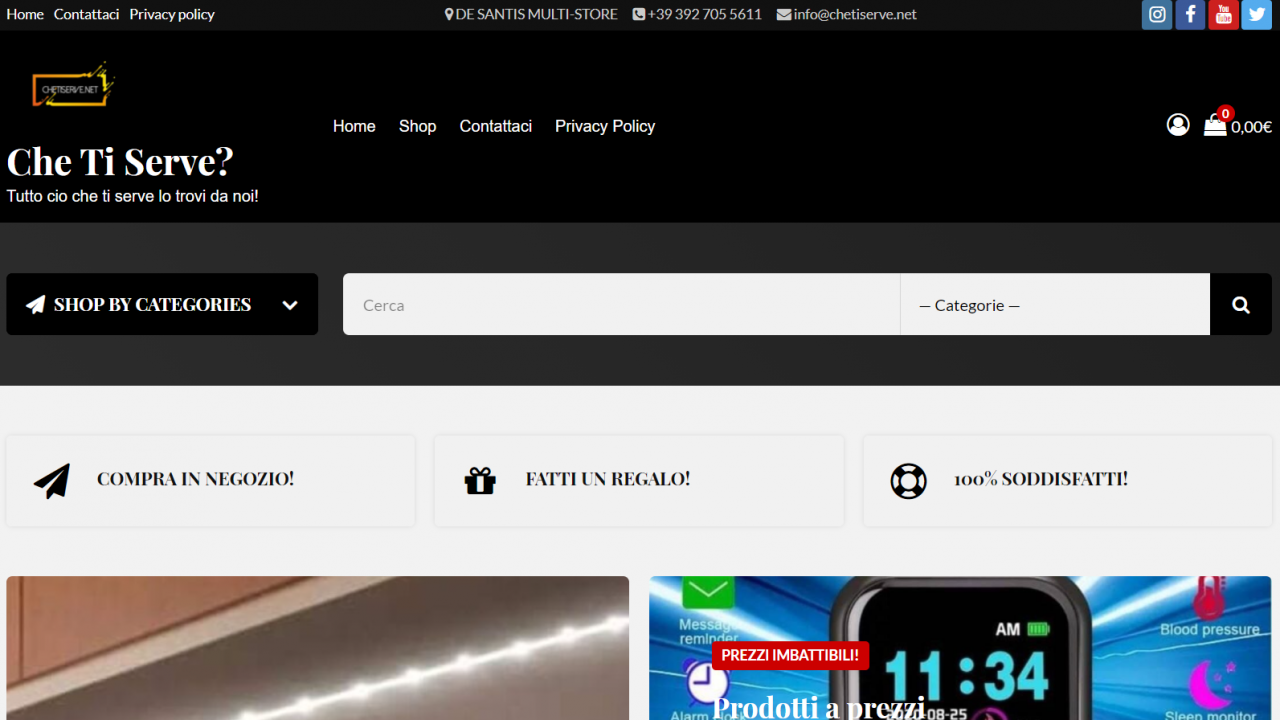Click the Twitter icon
Viewport: 1280px width, 720px height.
[x=1256, y=14]
